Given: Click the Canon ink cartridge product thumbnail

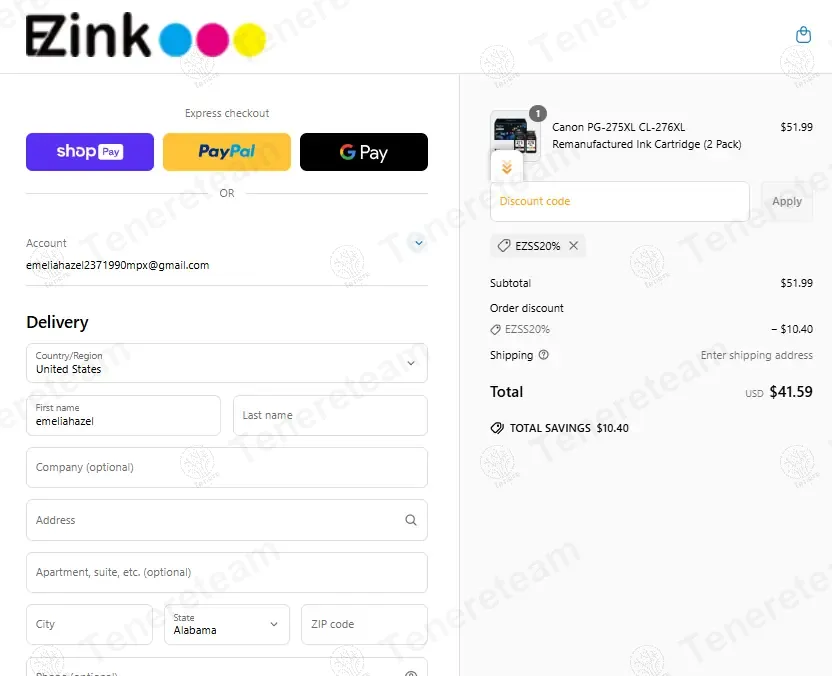Looking at the screenshot, I should click(x=515, y=133).
